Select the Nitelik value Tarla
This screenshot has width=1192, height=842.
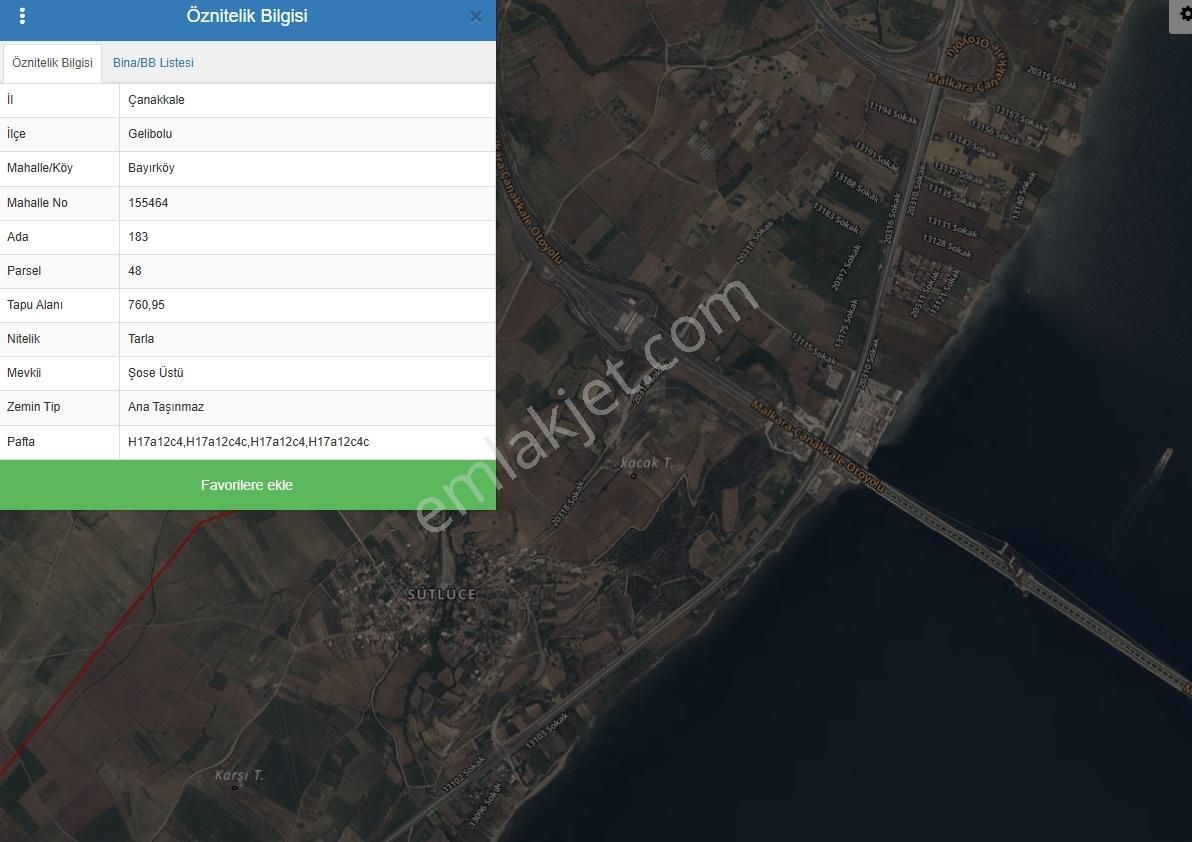point(141,338)
